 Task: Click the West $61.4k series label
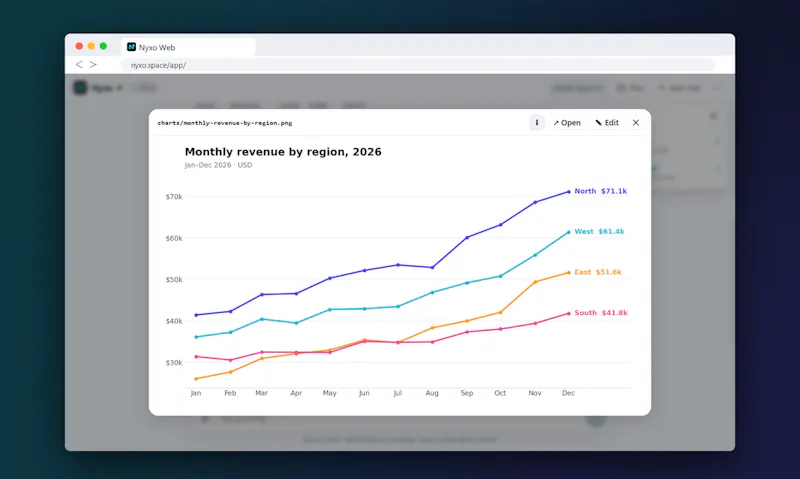tap(599, 232)
